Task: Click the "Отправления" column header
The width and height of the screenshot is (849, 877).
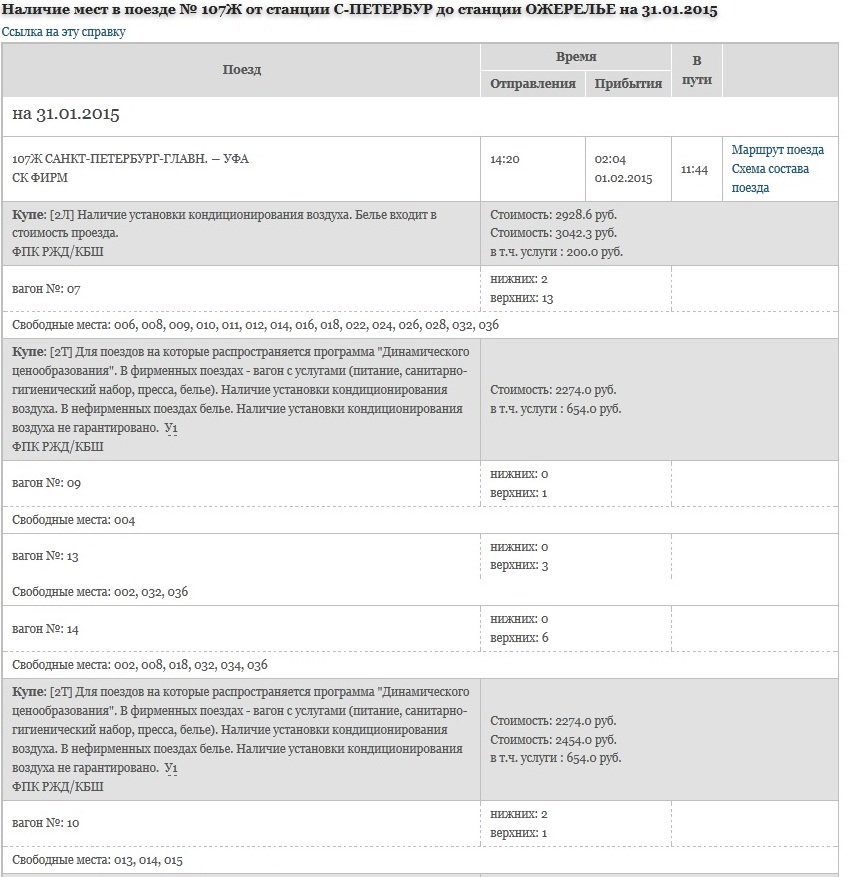Action: point(532,83)
